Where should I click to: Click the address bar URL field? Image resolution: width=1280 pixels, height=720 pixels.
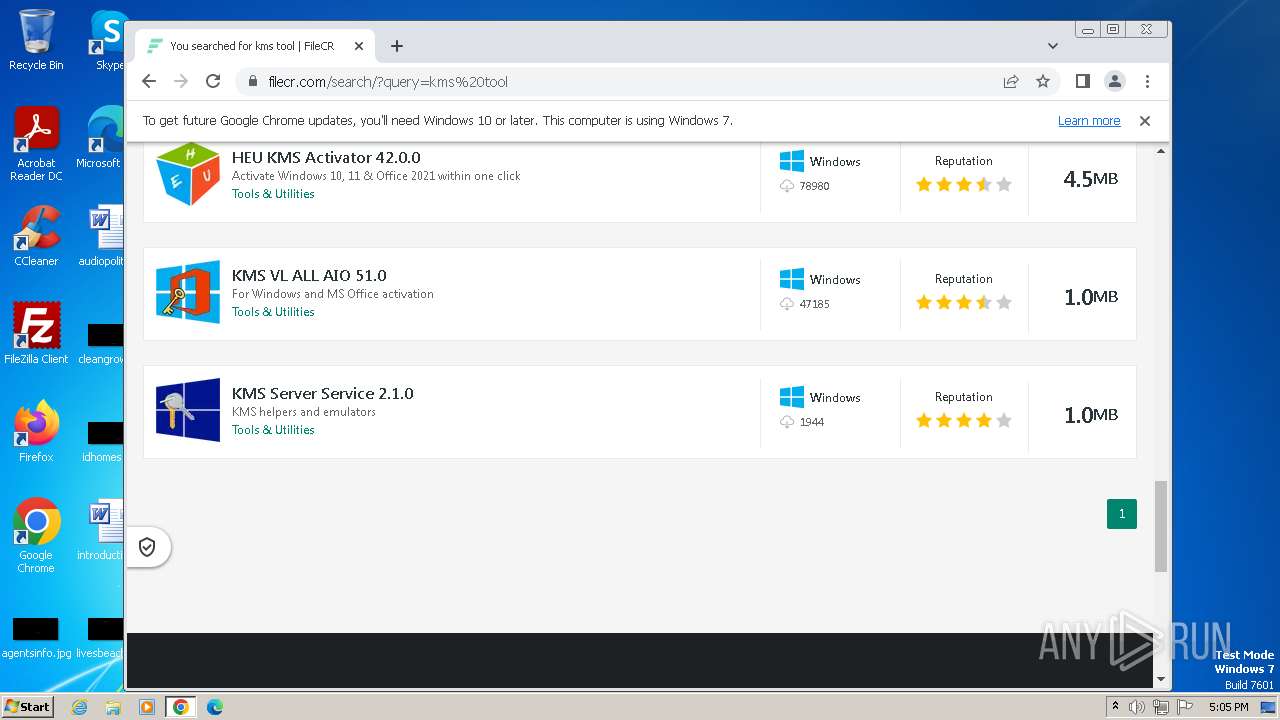[x=620, y=82]
